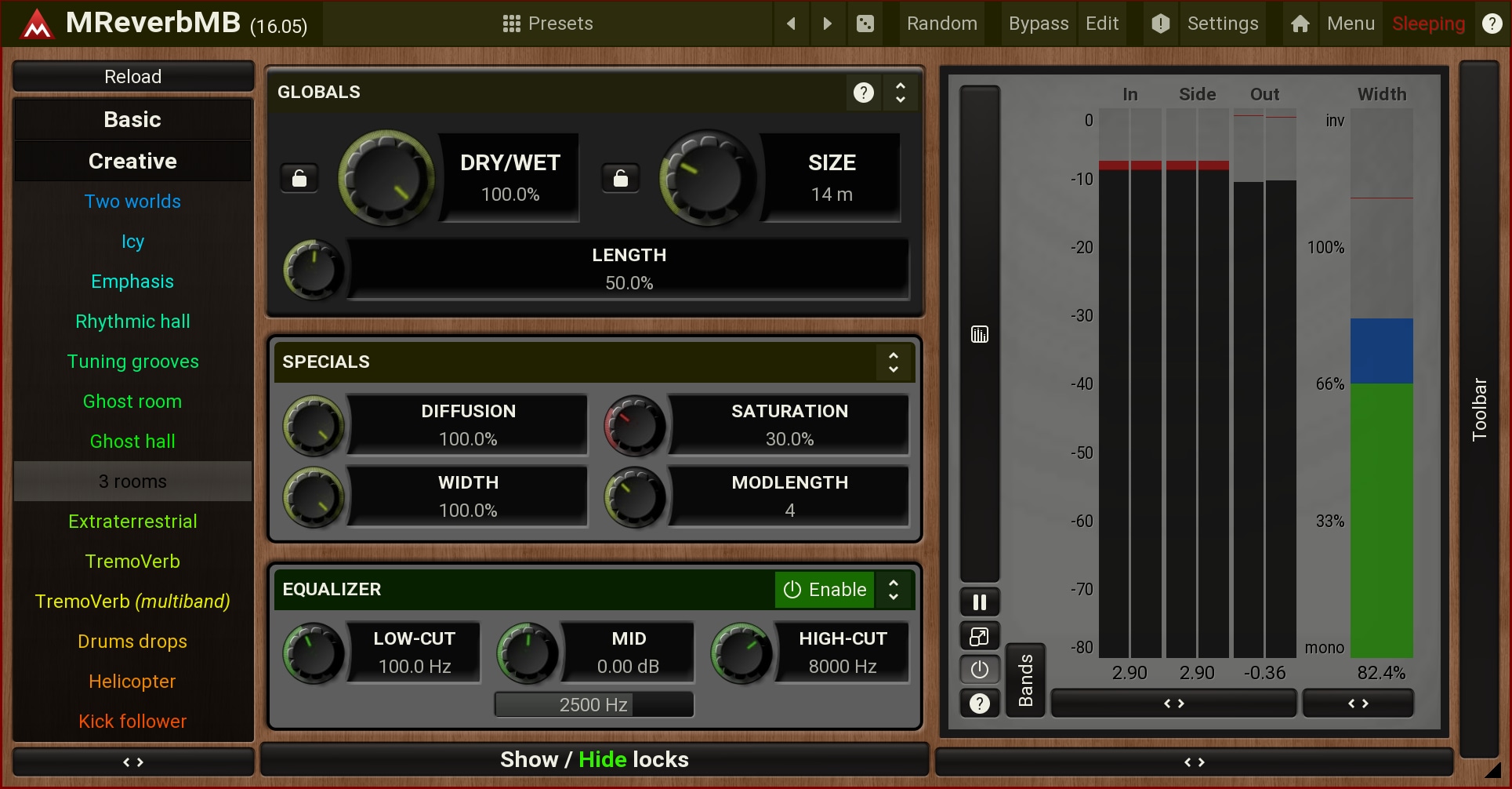The width and height of the screenshot is (1512, 789).
Task: Open Globals panel help icon
Action: 863,93
